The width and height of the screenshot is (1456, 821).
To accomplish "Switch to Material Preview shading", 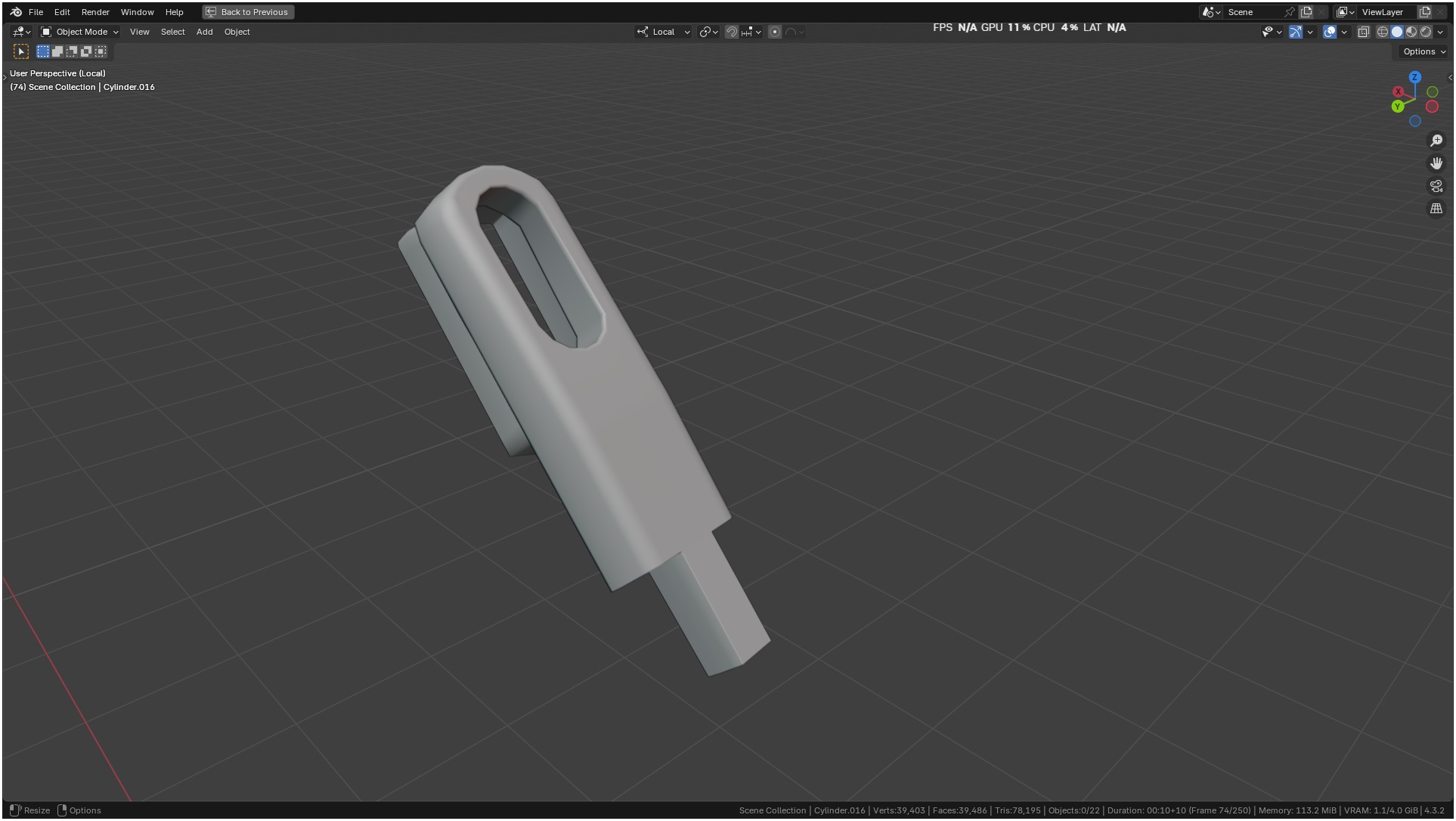I will [x=1411, y=32].
